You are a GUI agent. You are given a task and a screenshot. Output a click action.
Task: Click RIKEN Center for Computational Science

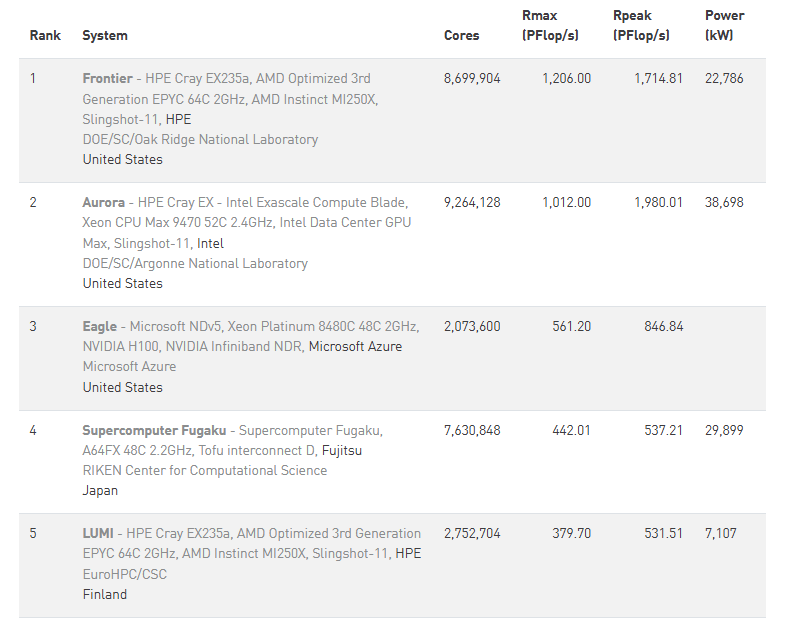[x=205, y=470]
